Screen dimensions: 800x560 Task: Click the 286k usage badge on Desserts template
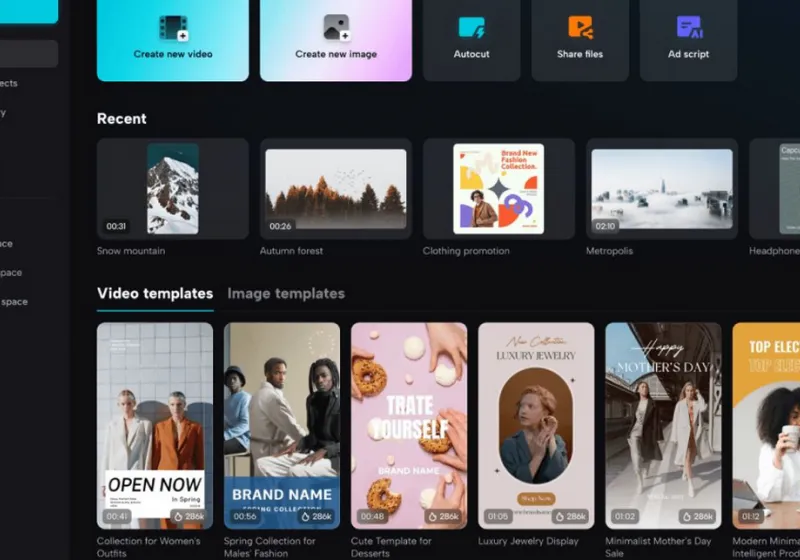[x=443, y=517]
